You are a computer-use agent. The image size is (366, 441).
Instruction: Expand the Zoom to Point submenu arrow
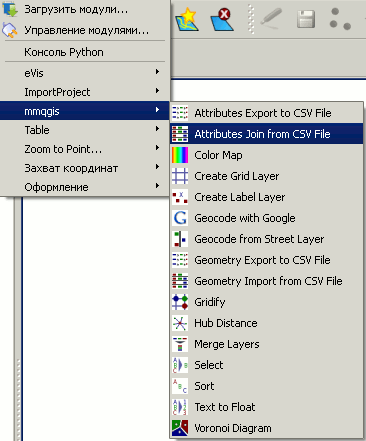(157, 148)
